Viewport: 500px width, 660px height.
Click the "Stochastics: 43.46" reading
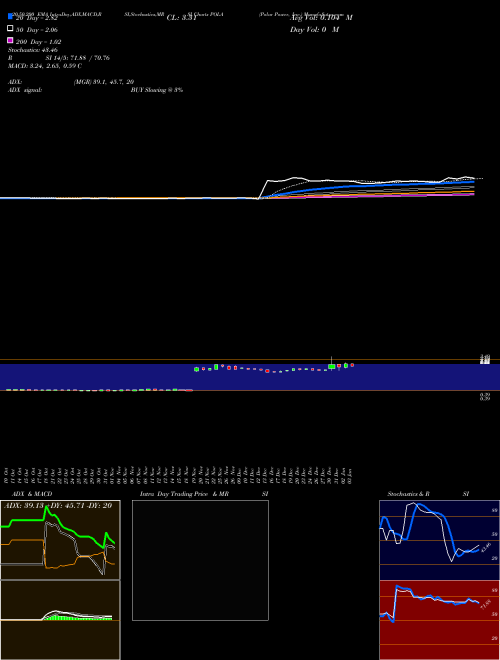33,50
